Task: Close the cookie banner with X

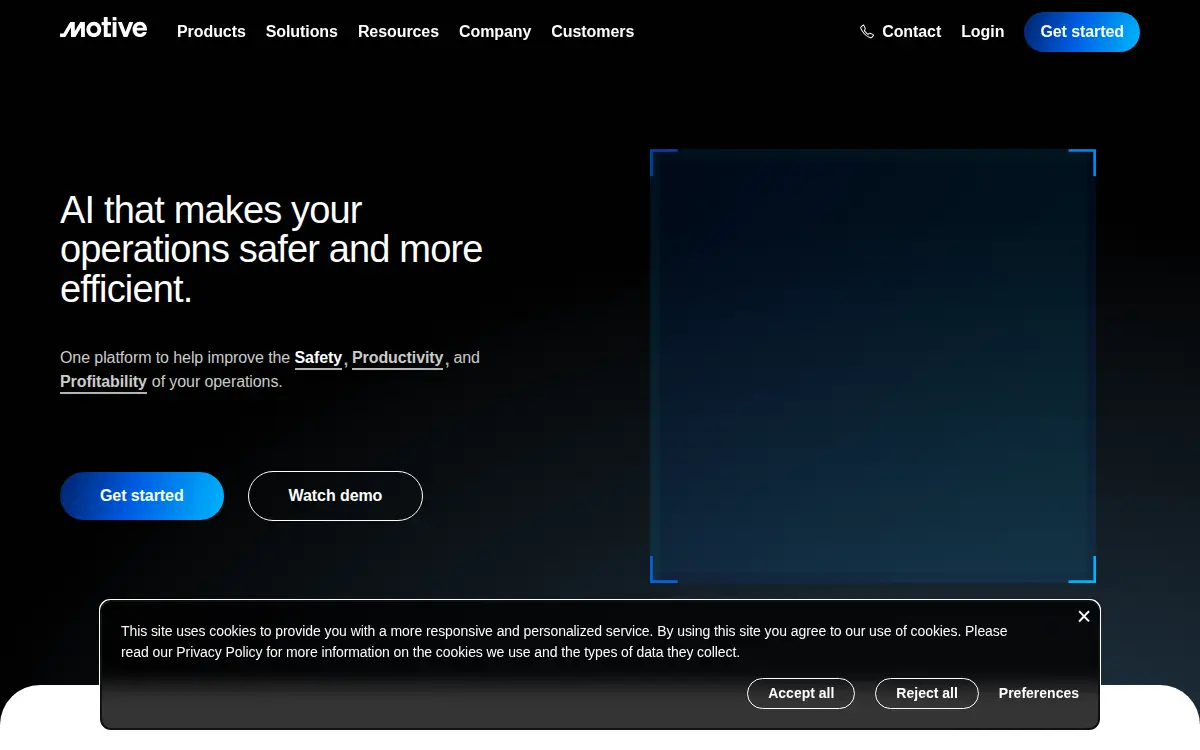Action: point(1084,616)
